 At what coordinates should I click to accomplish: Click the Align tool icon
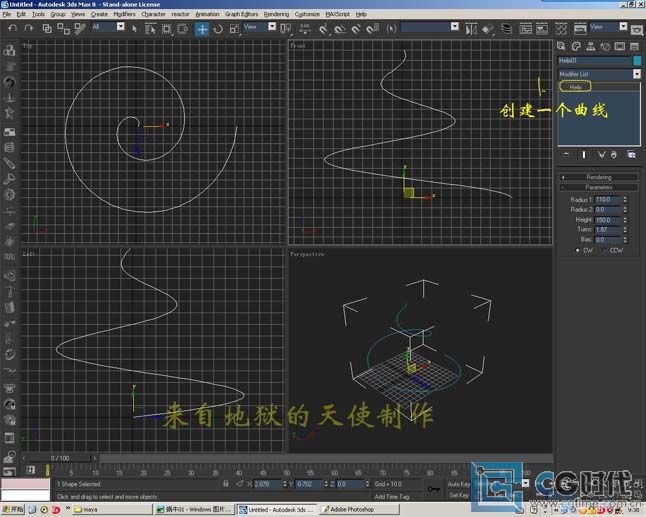[x=488, y=29]
